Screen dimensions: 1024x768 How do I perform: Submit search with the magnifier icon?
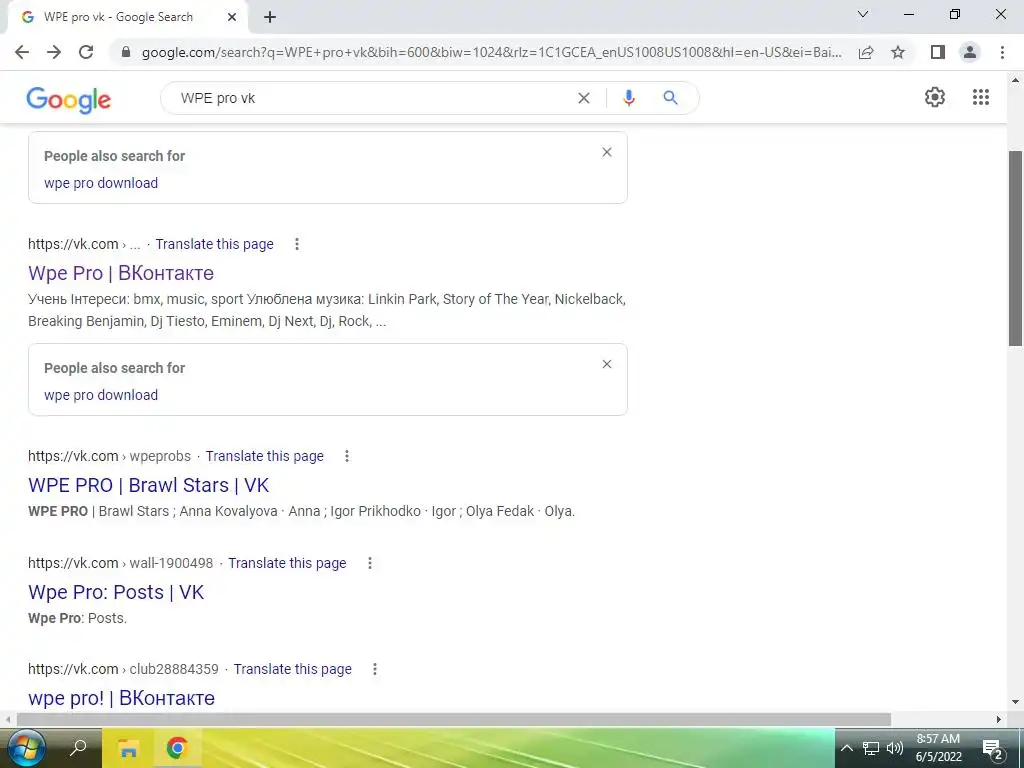point(670,98)
